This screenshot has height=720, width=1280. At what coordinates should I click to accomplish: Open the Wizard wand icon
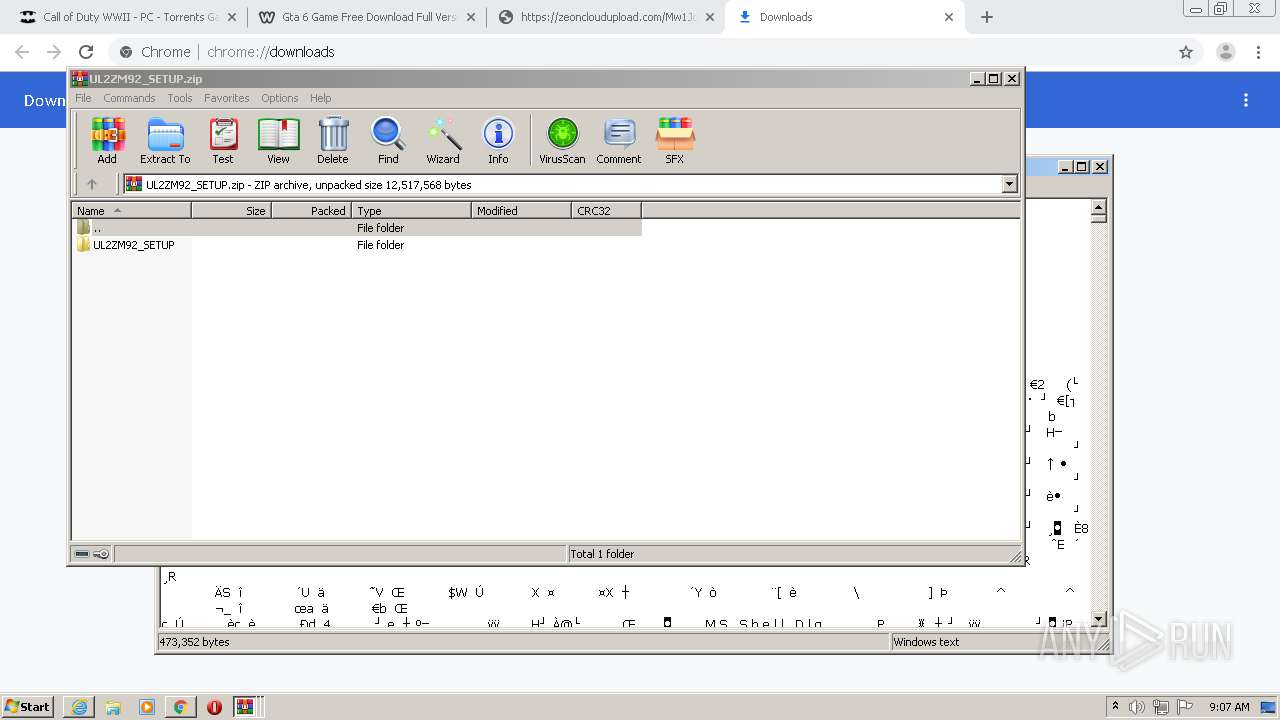(443, 141)
